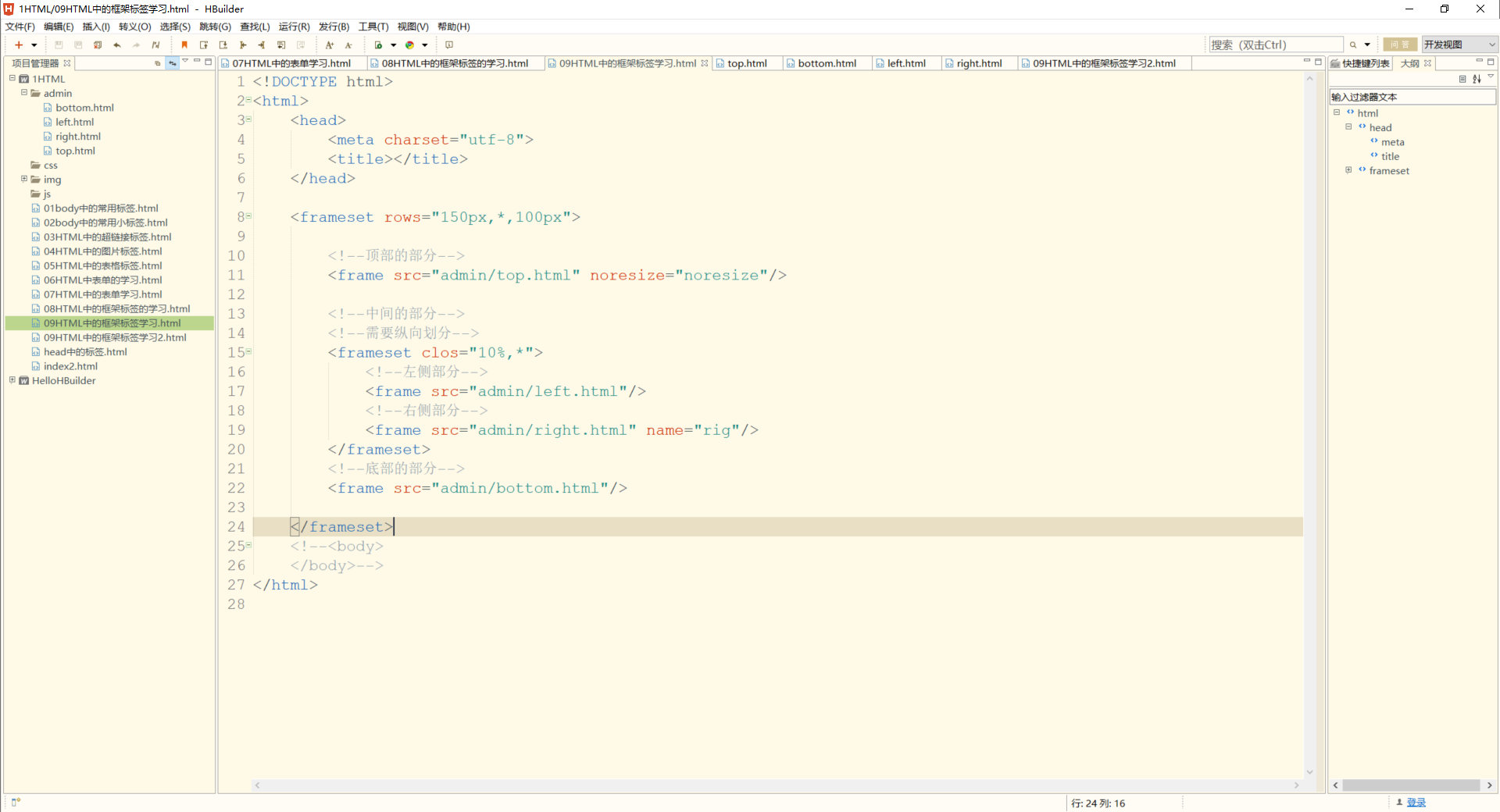The image size is (1500, 812).
Task: Switch to the top.html editor tab
Action: [x=747, y=63]
